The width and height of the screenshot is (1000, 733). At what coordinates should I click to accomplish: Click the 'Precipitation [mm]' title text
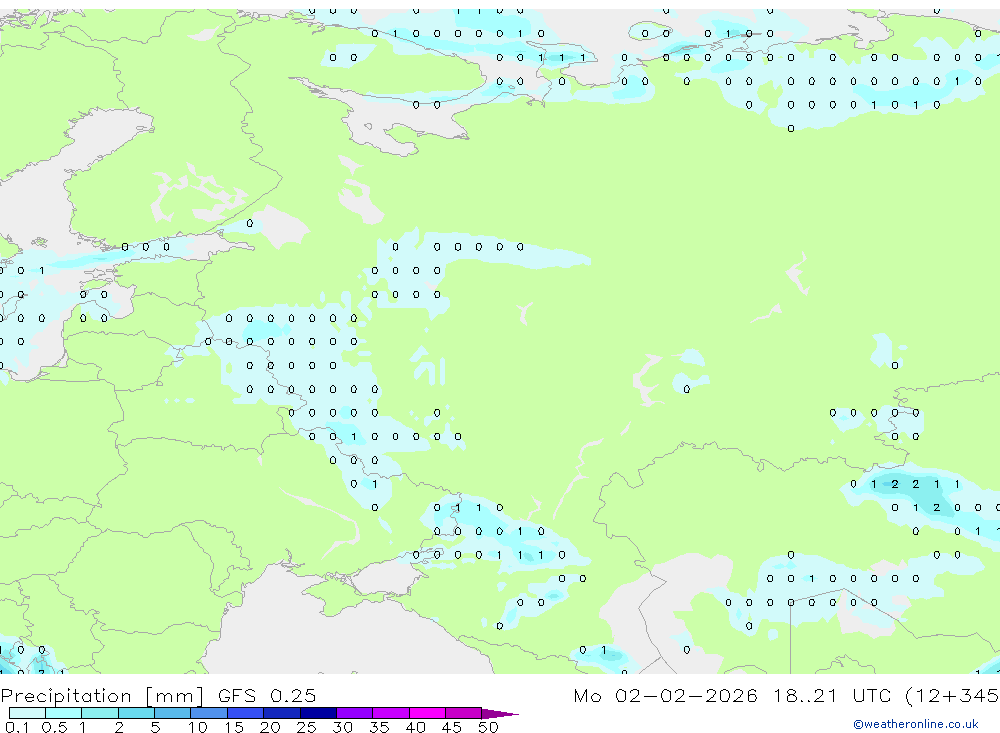tap(103, 696)
